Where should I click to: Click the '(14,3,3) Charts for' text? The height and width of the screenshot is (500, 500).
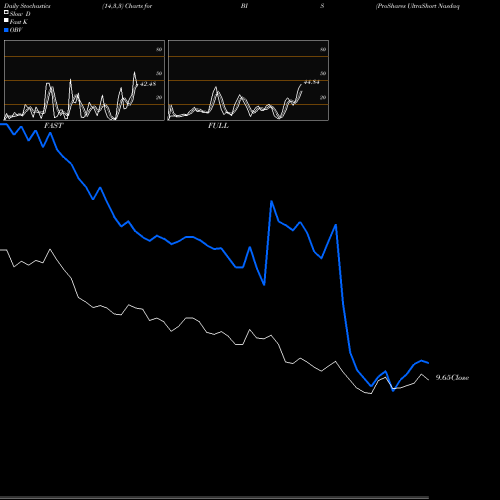(x=127, y=6)
